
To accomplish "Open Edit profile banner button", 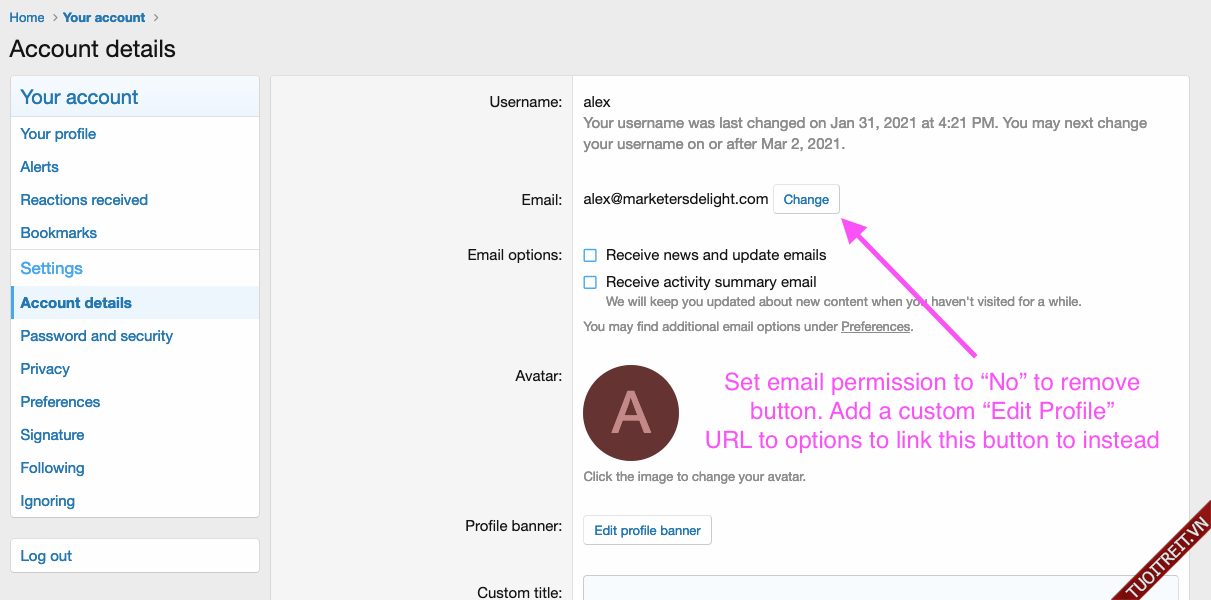I will coord(647,530).
